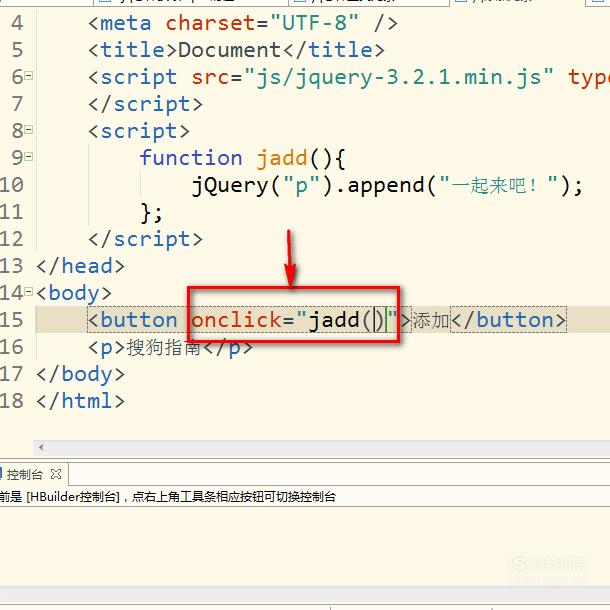Collapse the fold marker on line 8

pos(29,130)
